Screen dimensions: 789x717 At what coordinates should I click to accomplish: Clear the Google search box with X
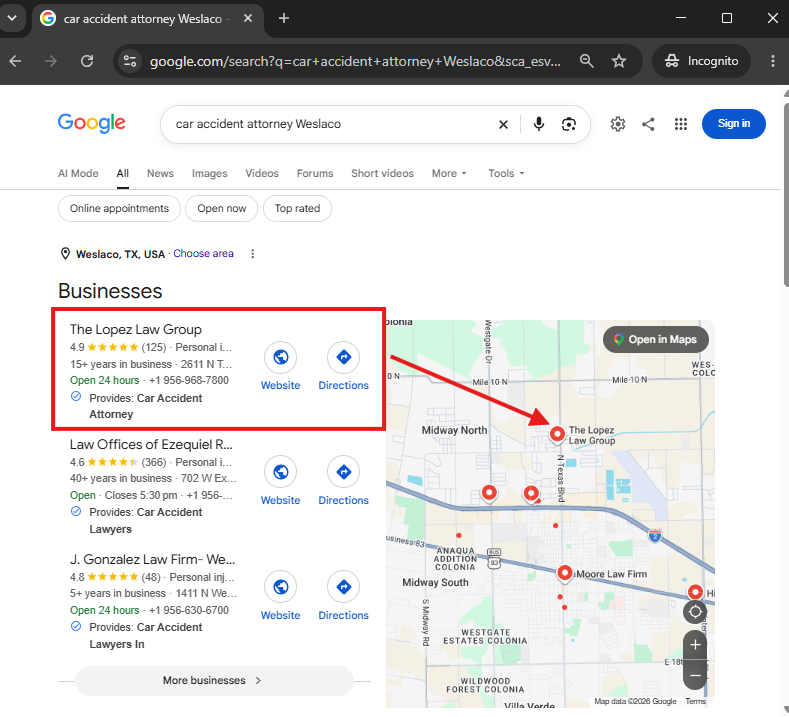[x=503, y=124]
